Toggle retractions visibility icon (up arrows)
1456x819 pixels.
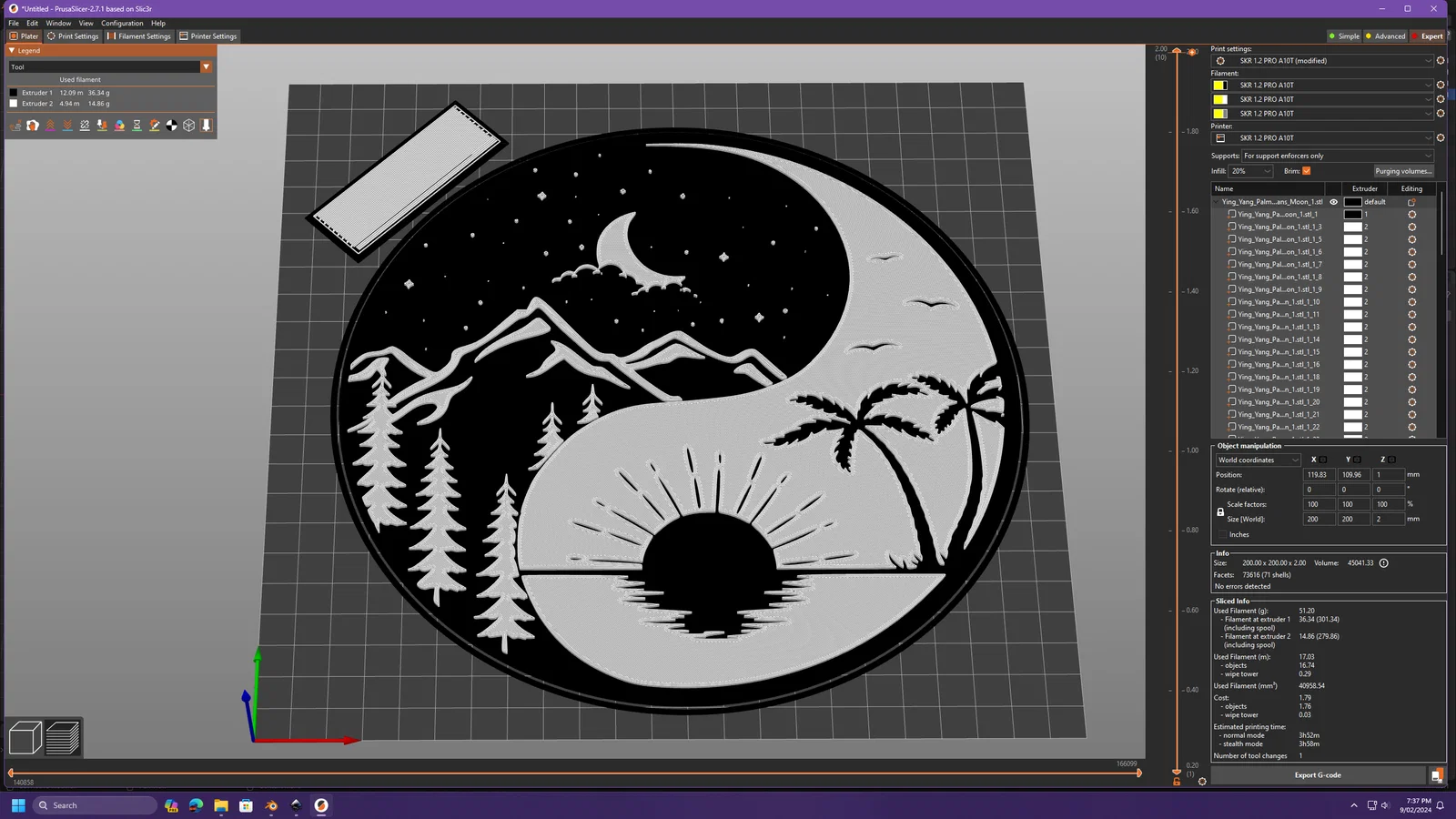click(x=50, y=126)
